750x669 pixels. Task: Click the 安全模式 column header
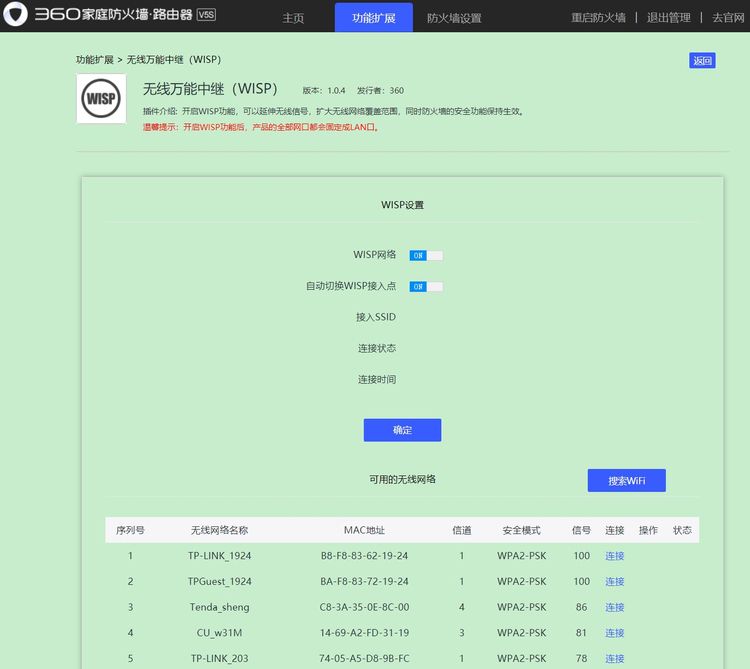[521, 530]
